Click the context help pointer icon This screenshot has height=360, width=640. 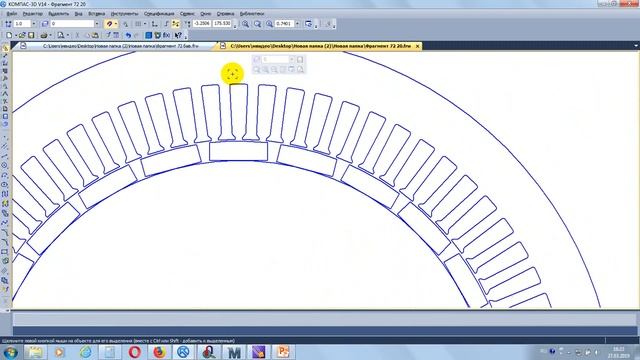pyautogui.click(x=178, y=36)
